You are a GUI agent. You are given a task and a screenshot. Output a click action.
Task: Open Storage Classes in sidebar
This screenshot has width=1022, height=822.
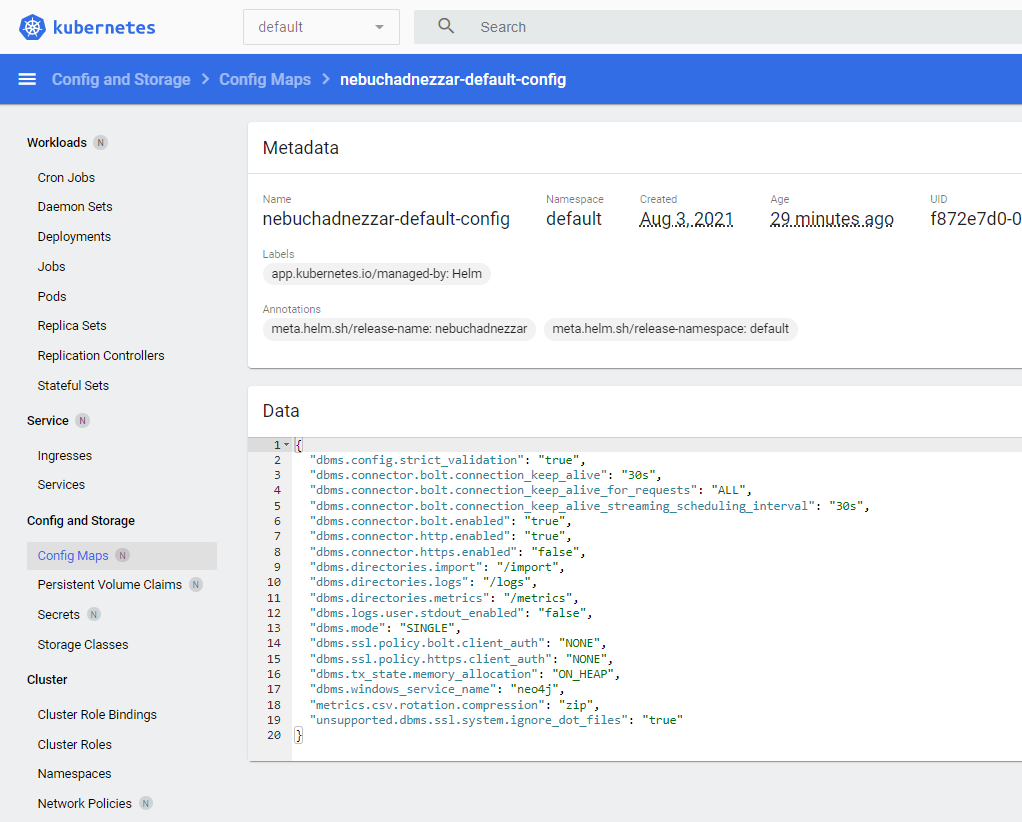(x=83, y=645)
